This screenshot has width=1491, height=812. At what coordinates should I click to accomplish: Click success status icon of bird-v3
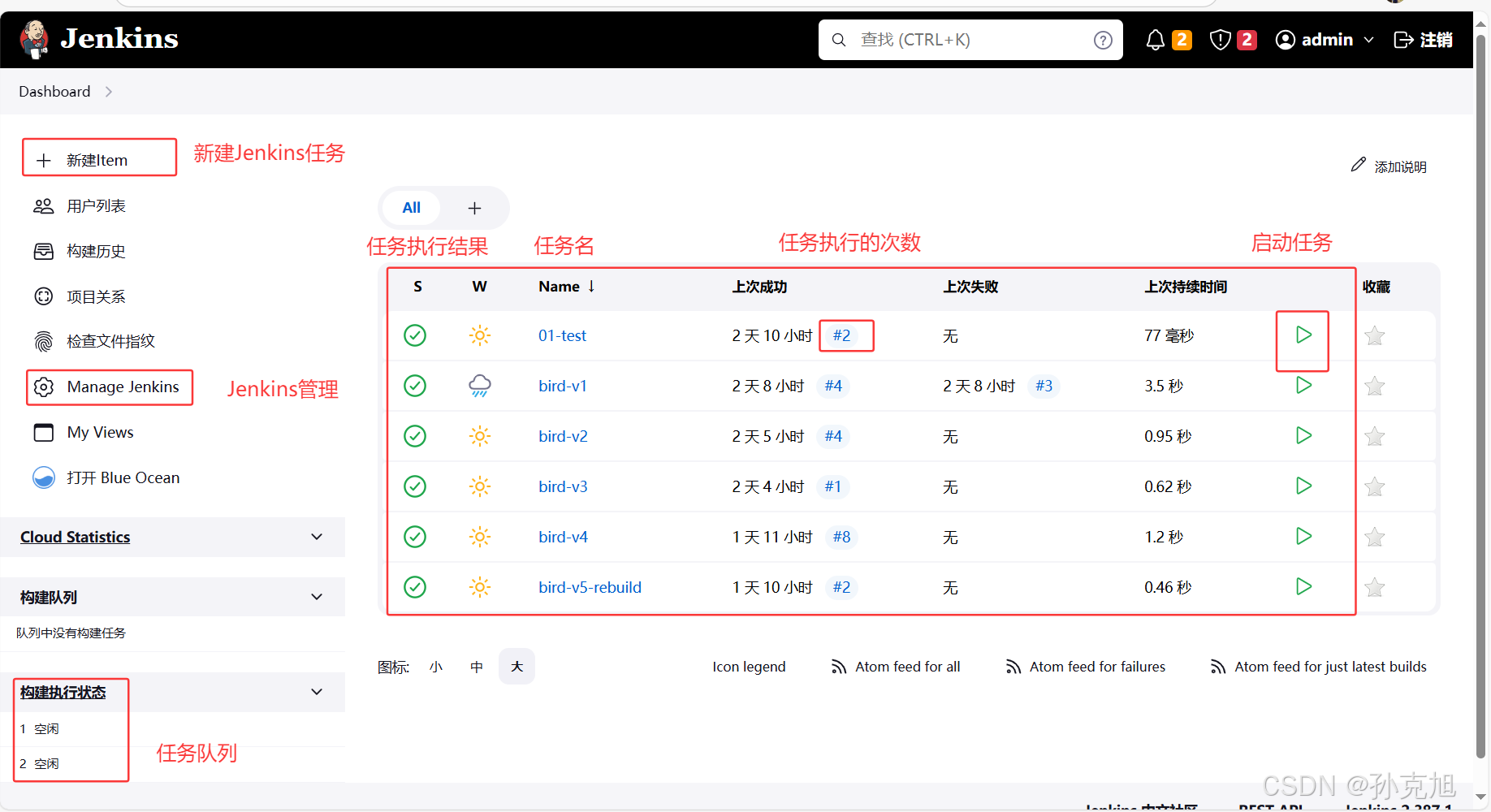(x=415, y=486)
